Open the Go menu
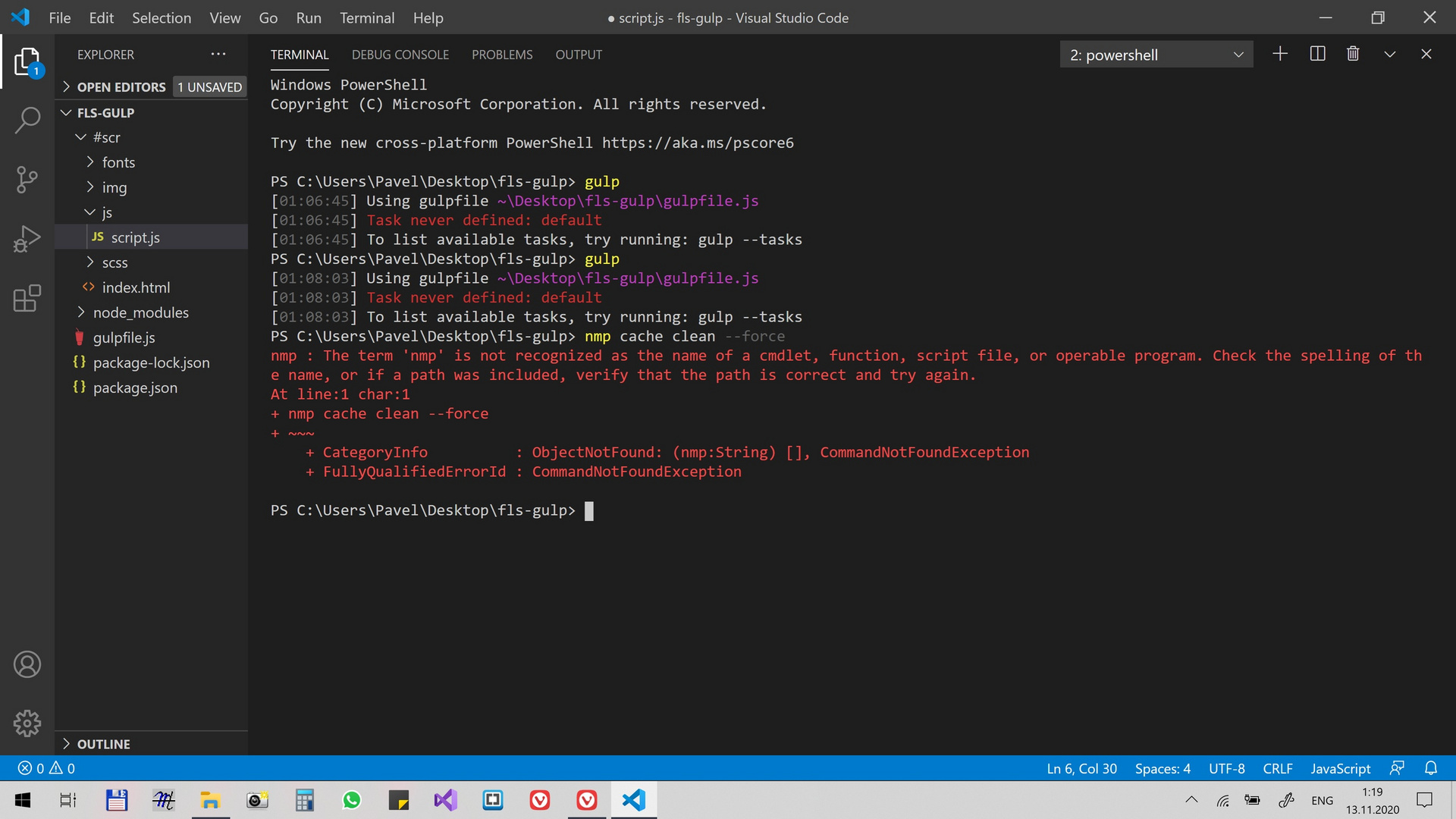 click(268, 17)
